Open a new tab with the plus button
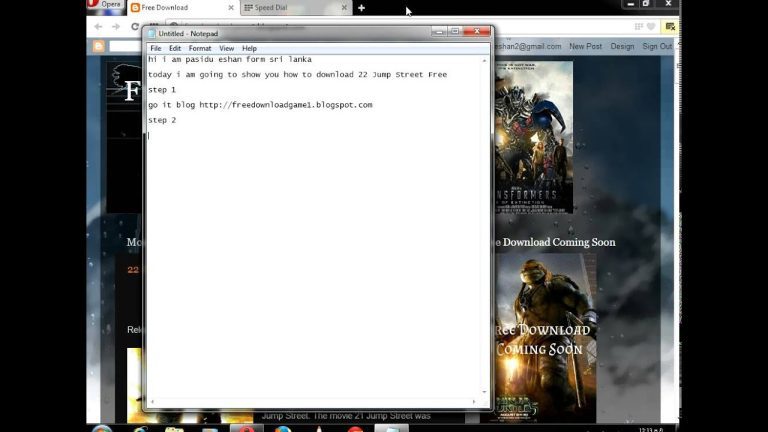 [x=361, y=8]
